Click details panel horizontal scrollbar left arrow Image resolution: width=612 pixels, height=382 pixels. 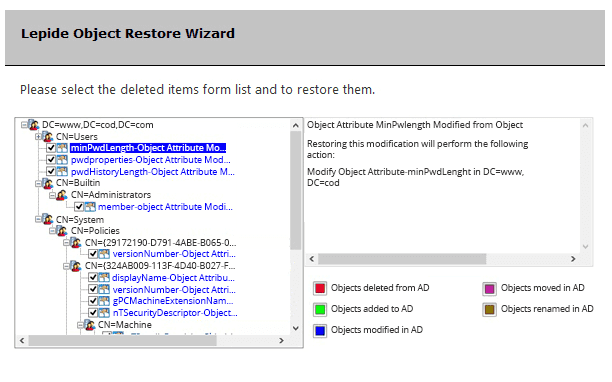(x=312, y=259)
